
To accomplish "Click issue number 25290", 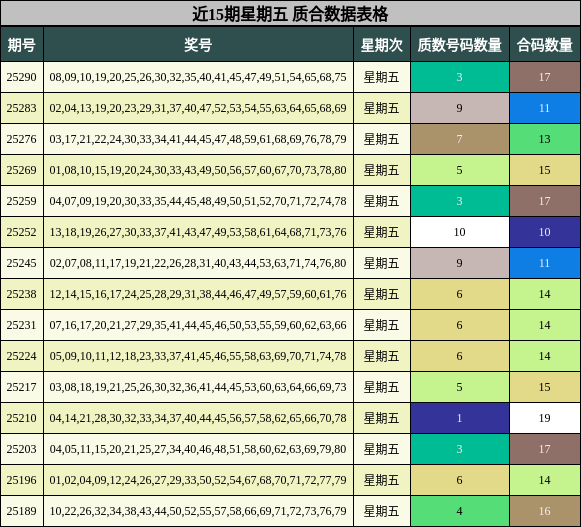I will pos(21,77).
